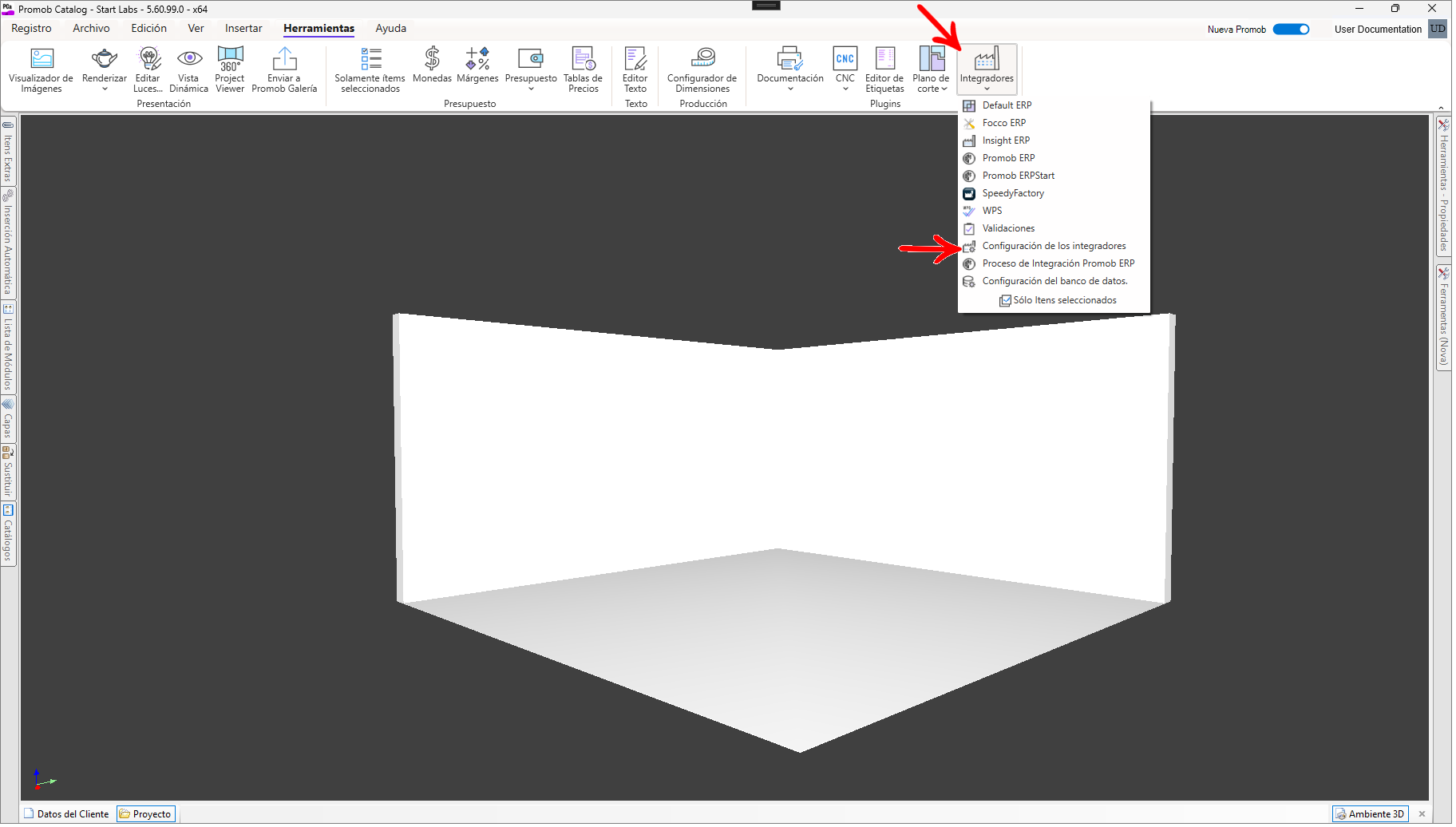1456x827 pixels.
Task: Click the Integradores factory icon
Action: (x=987, y=58)
